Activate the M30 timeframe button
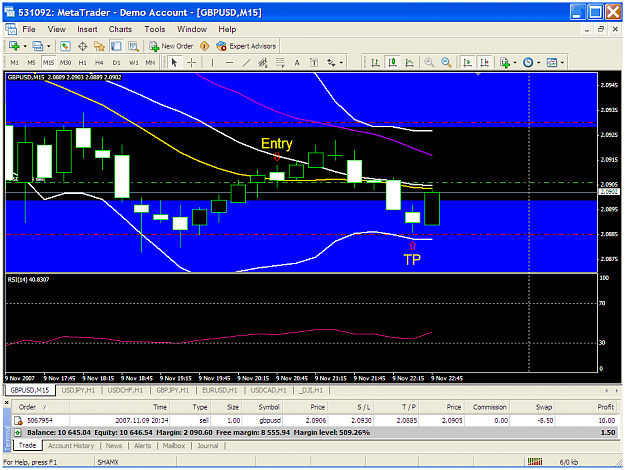Screen dimensions: 625x470 coord(65,63)
